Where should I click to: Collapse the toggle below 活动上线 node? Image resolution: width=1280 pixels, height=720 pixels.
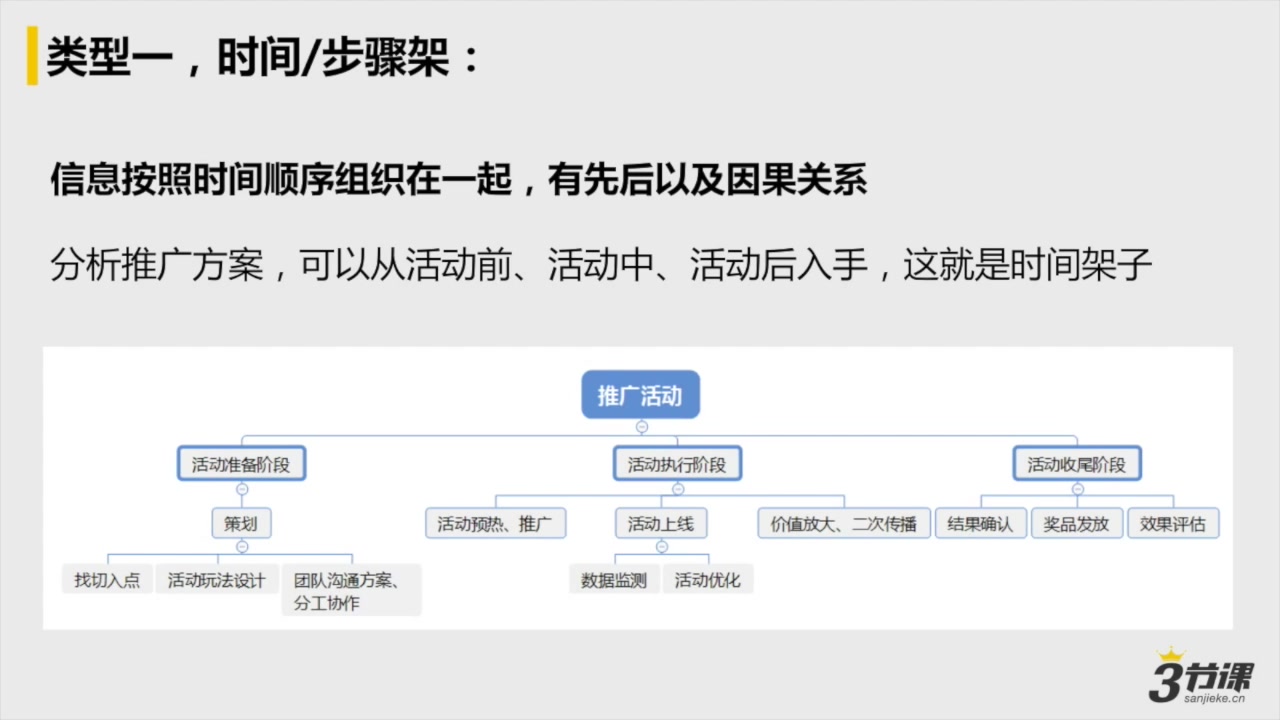point(661,546)
